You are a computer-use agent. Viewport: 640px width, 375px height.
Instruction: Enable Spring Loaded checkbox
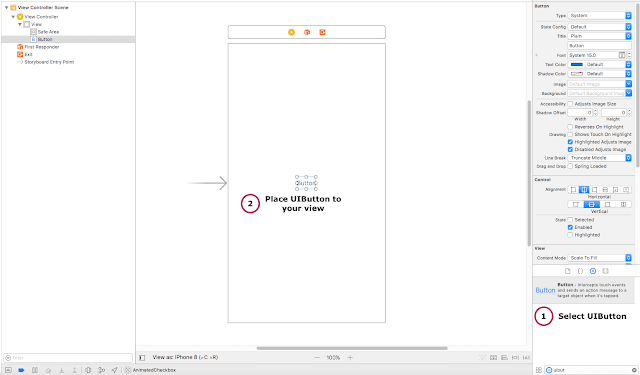(x=570, y=166)
